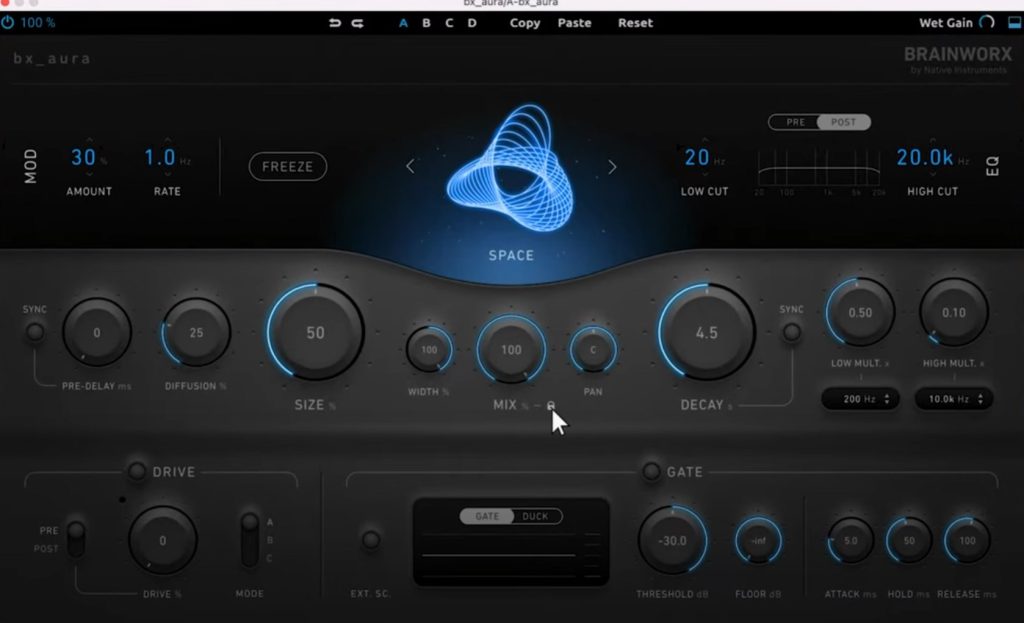Click the blue panel icon at top right
Screen dimensions: 1024x623
coord(1012,23)
